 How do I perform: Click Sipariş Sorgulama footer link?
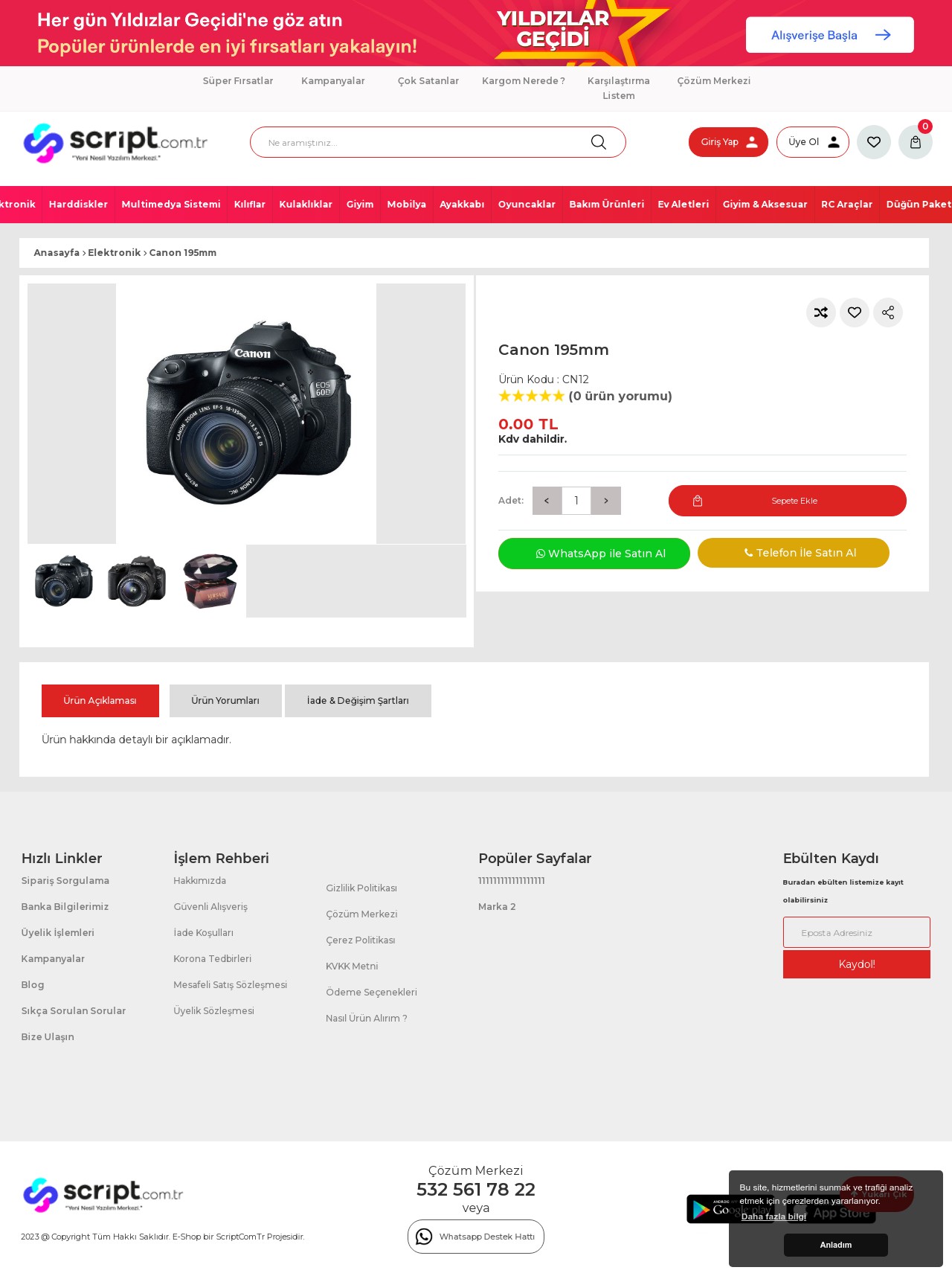click(x=65, y=881)
